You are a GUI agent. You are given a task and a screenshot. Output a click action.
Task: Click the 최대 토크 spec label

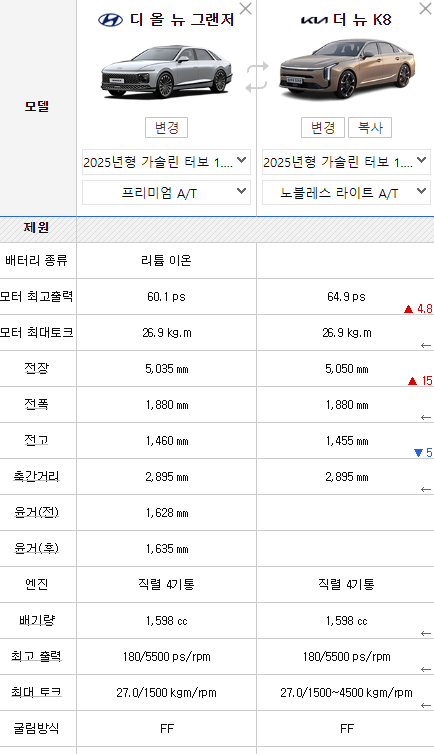coord(37,692)
